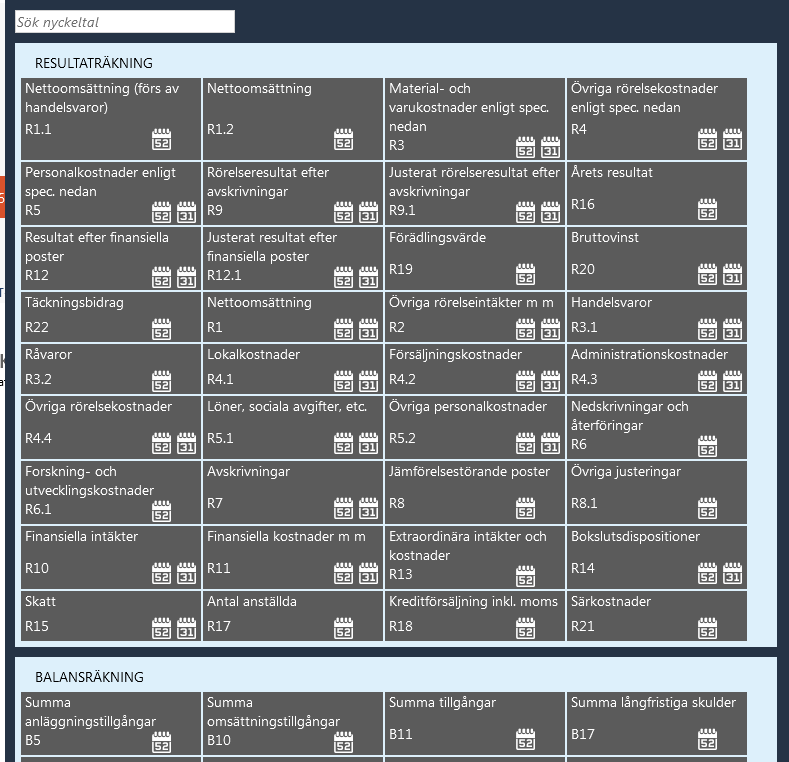This screenshot has width=789, height=762.
Task: Click the 52-week icon on R13
Action: tap(525, 576)
